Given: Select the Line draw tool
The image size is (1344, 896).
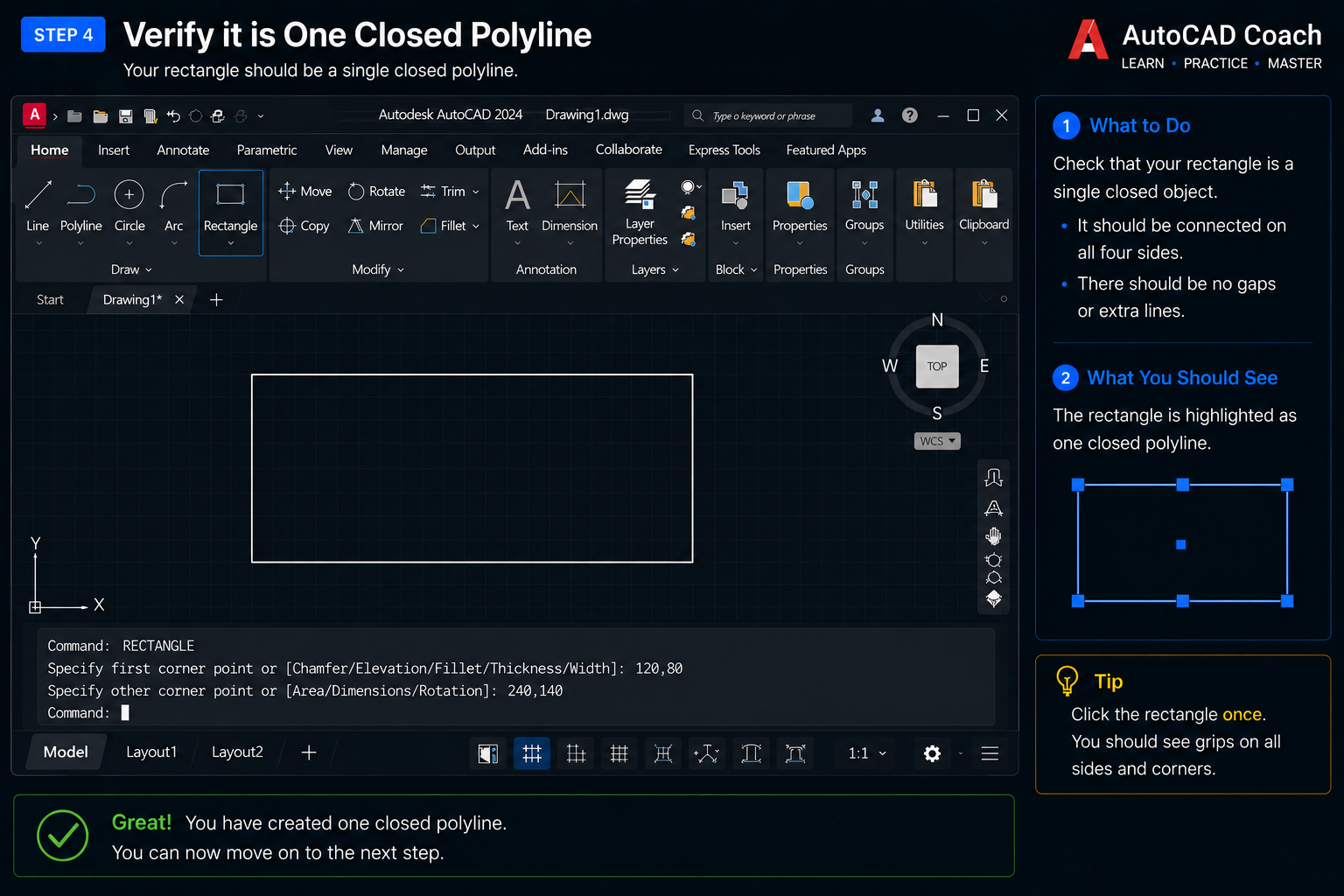Looking at the screenshot, I should (38, 206).
